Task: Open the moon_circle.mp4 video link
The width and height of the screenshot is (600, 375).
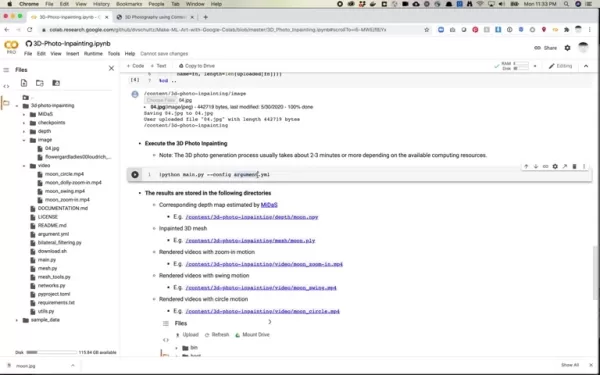Action: [262, 311]
